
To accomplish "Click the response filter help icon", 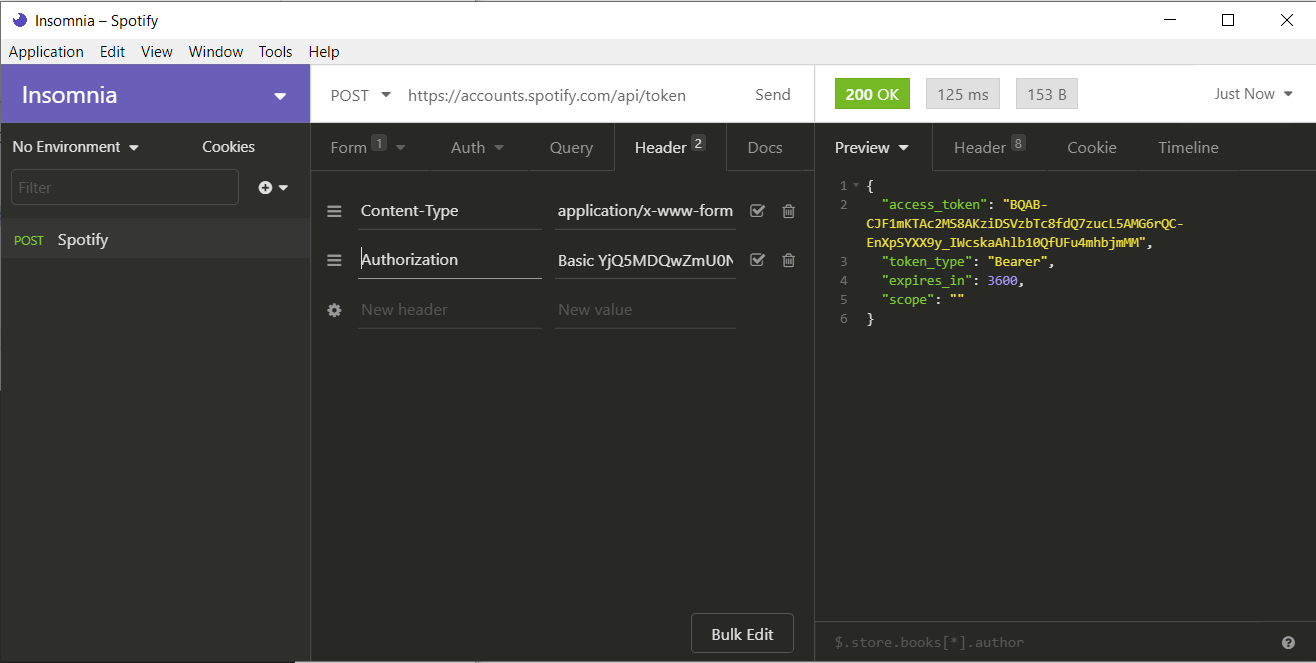I will click(x=1288, y=642).
